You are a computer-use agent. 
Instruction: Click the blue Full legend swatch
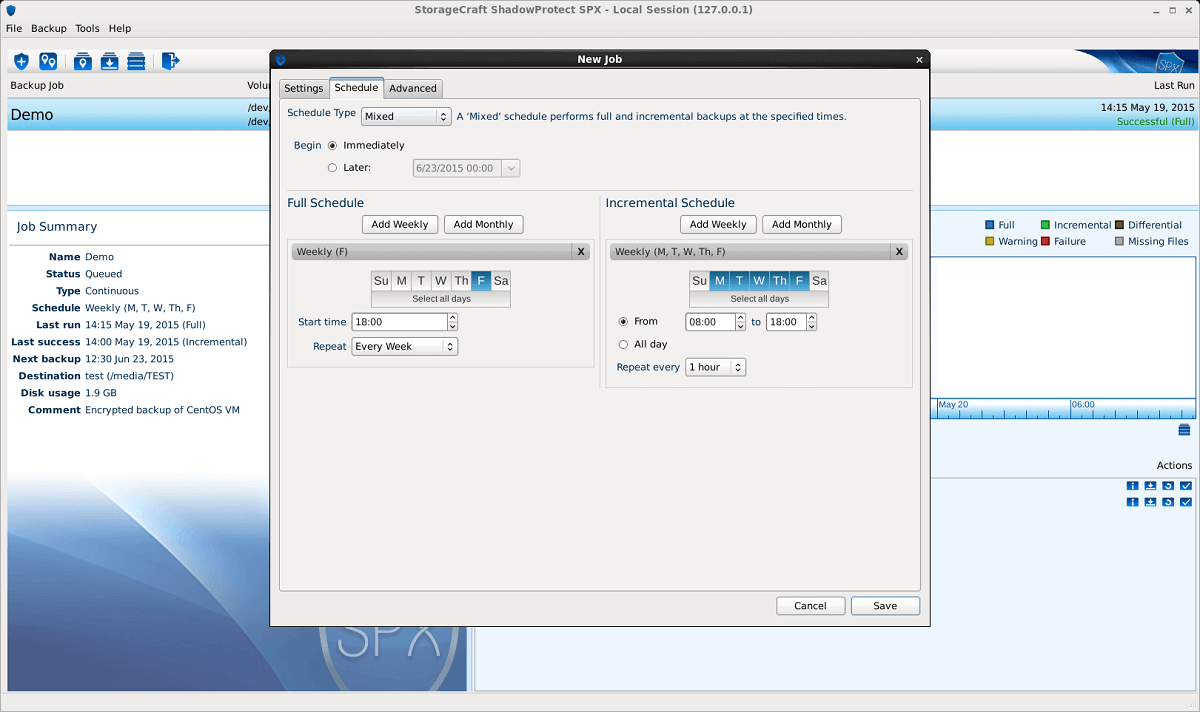[x=989, y=225]
